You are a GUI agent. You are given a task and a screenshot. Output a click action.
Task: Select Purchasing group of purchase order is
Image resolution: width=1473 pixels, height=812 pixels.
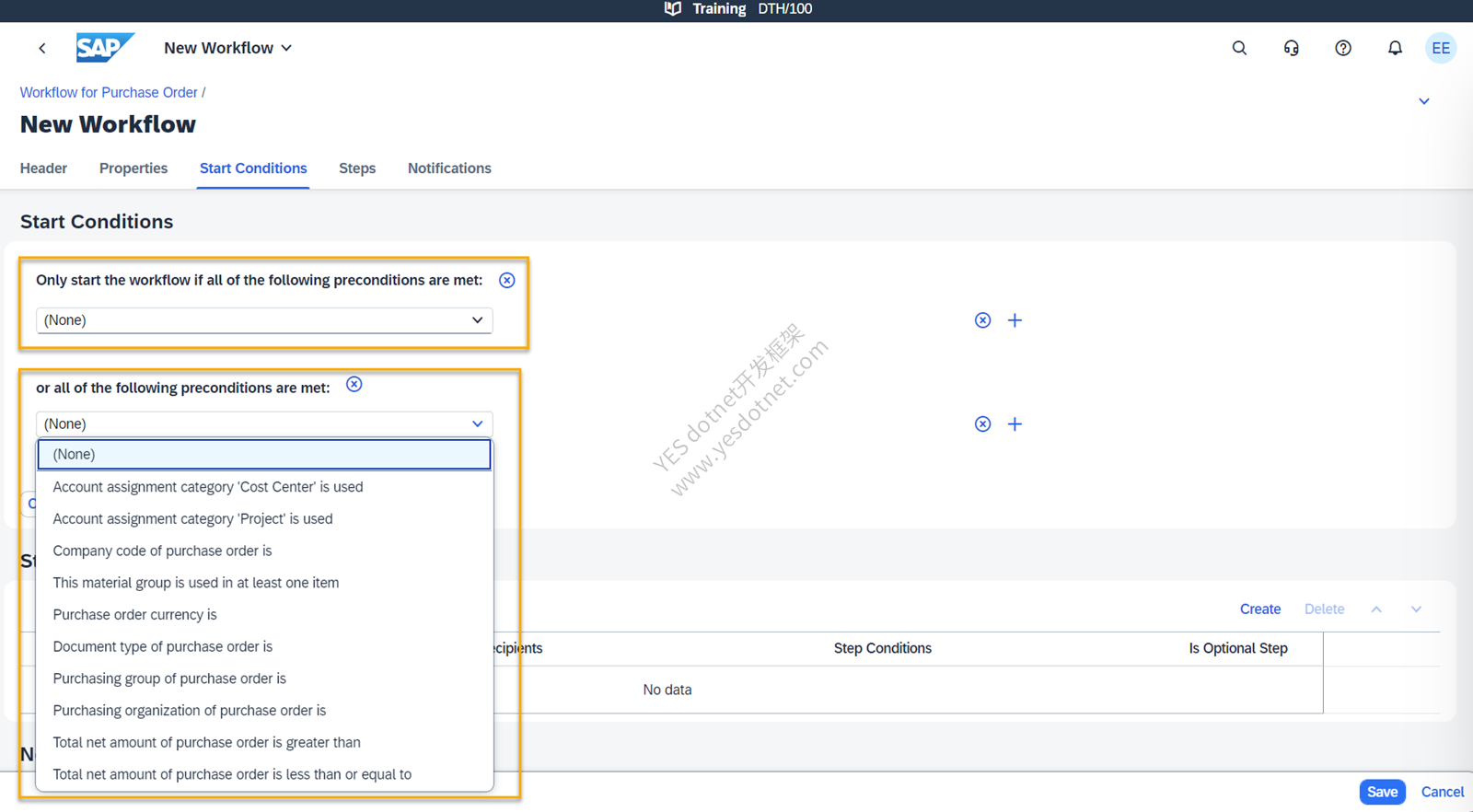click(x=264, y=679)
